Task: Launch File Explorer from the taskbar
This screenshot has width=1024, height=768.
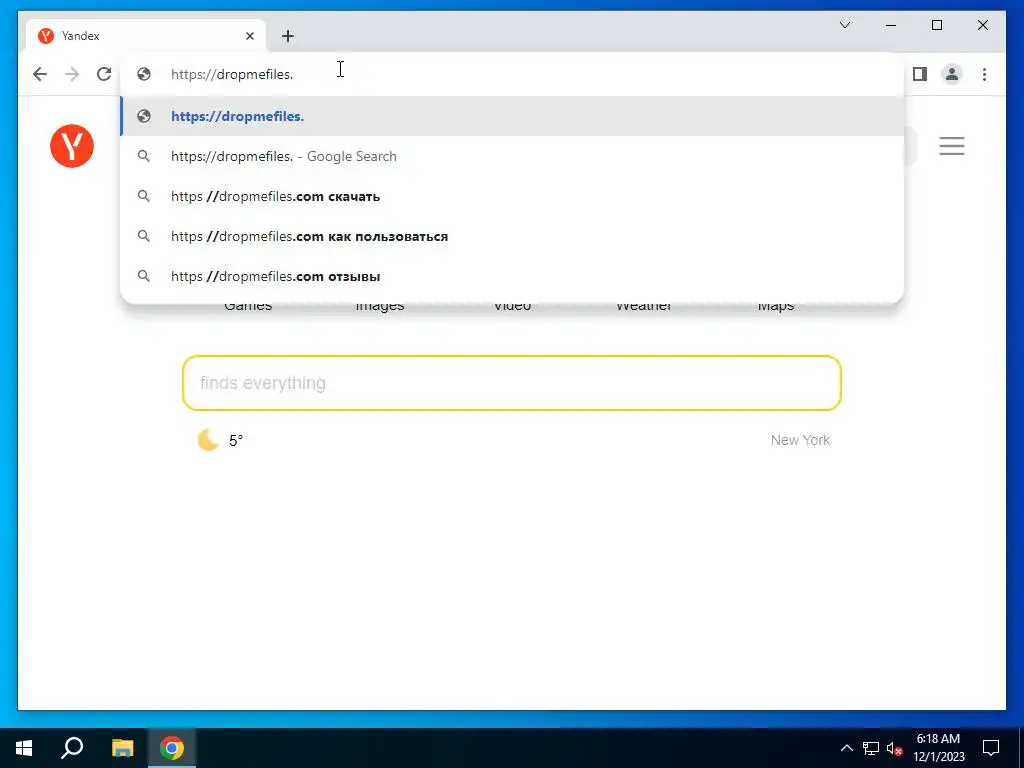Action: pyautogui.click(x=122, y=748)
